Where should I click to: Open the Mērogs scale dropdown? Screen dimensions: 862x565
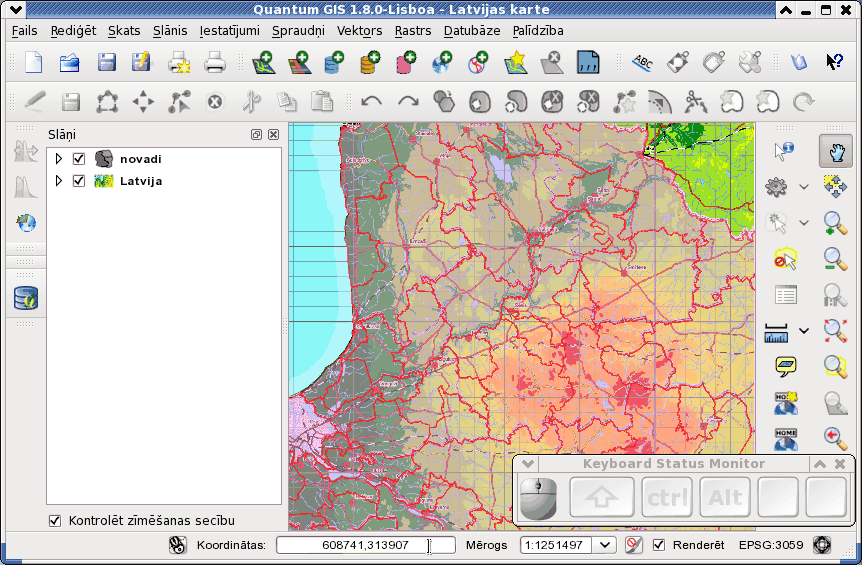605,545
